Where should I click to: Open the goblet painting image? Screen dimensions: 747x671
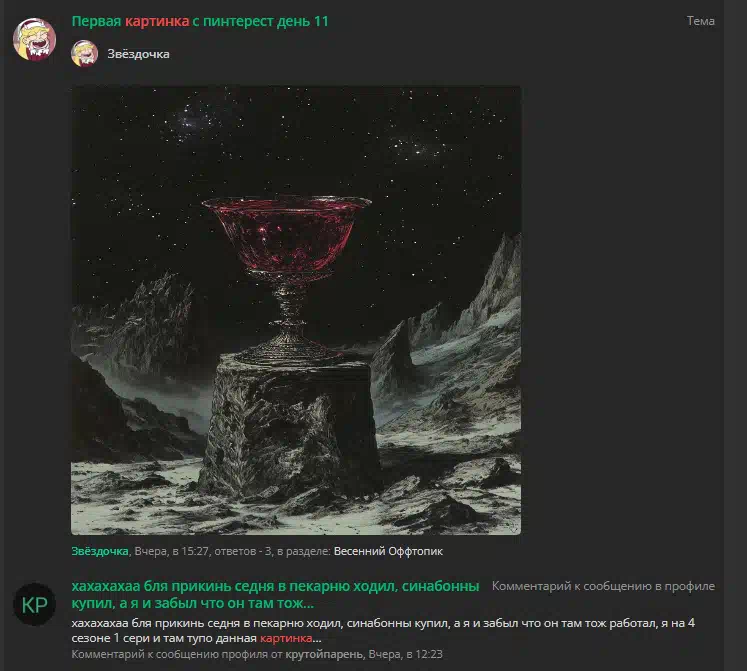click(x=296, y=310)
